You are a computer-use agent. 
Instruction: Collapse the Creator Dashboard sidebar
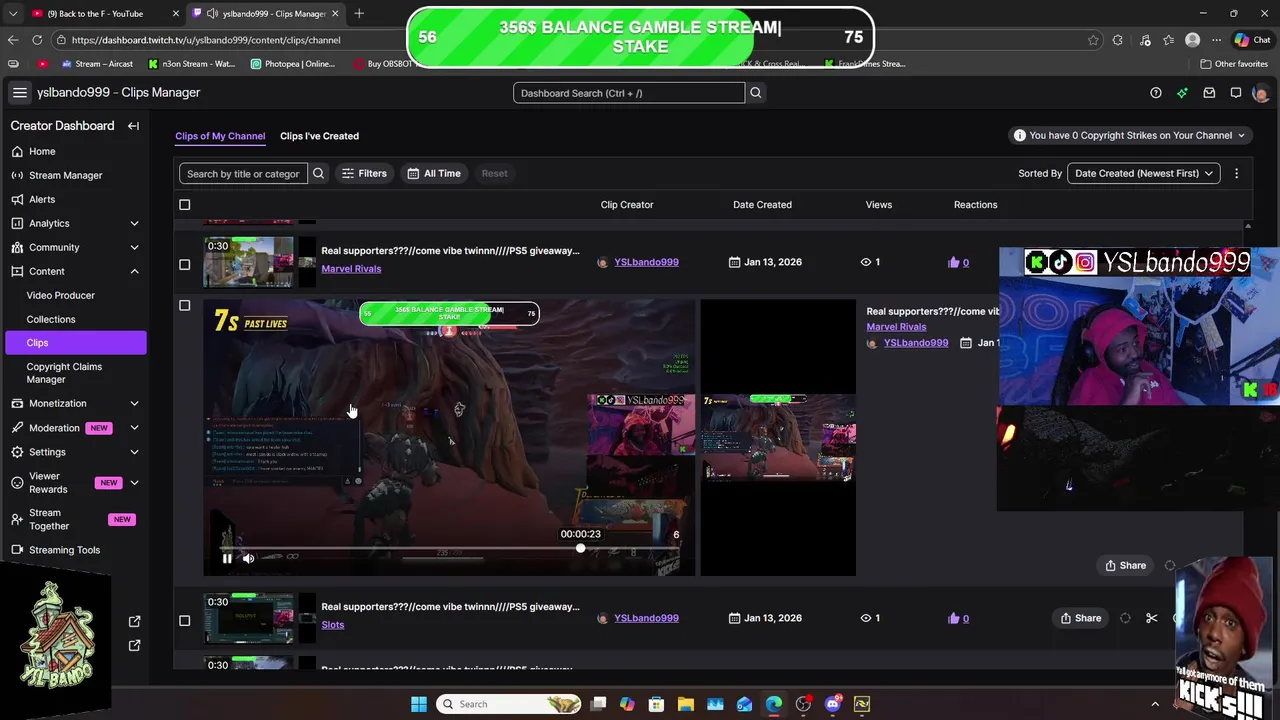coord(133,126)
